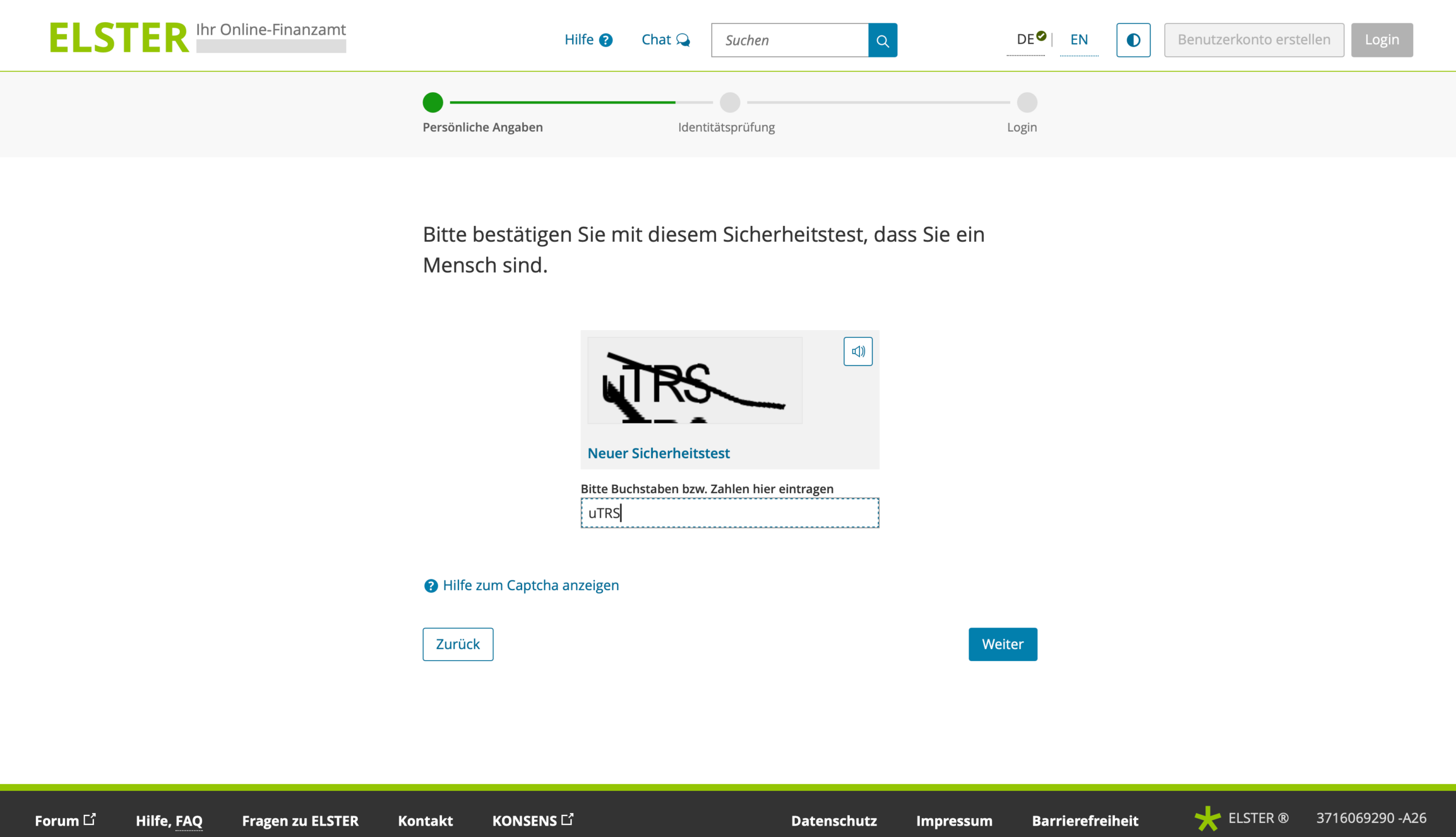Open the Forum footer link
This screenshot has width=1456, height=837.
(x=65, y=820)
